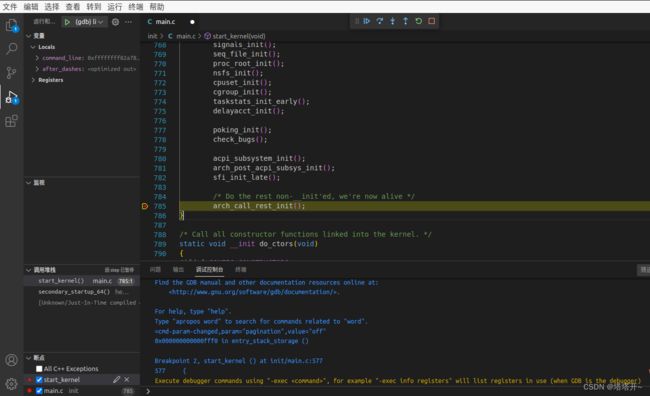Screen dimensions: 650x396
Task: Collapse the Locals scope
Action: coord(33,47)
